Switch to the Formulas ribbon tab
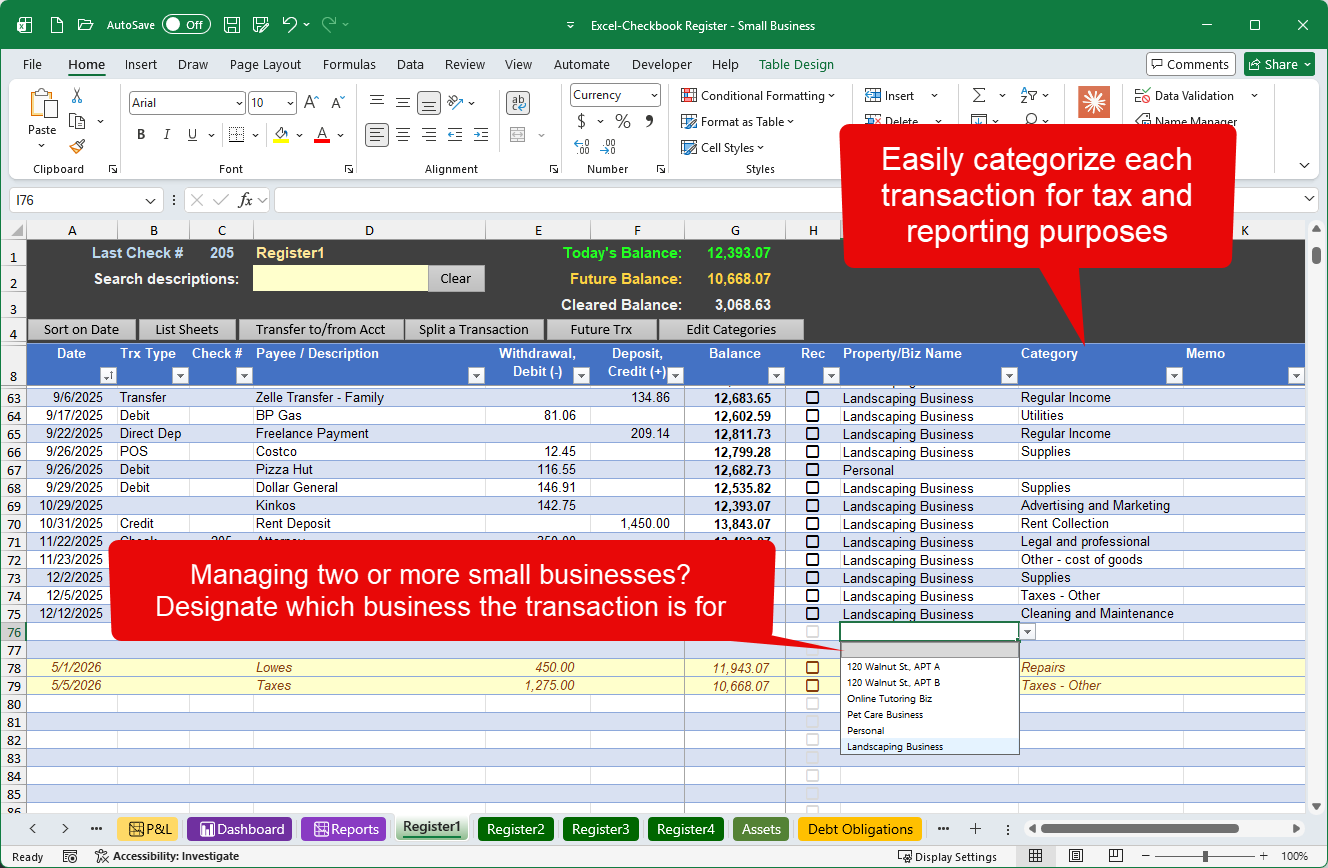The width and height of the screenshot is (1328, 868). pyautogui.click(x=349, y=64)
